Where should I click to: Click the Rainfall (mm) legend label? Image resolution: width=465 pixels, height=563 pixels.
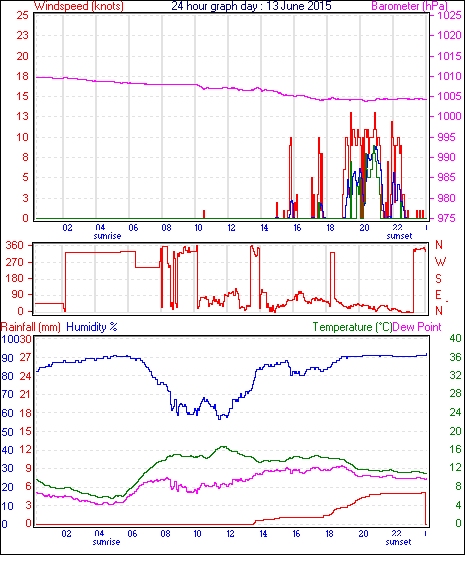[x=31, y=327]
